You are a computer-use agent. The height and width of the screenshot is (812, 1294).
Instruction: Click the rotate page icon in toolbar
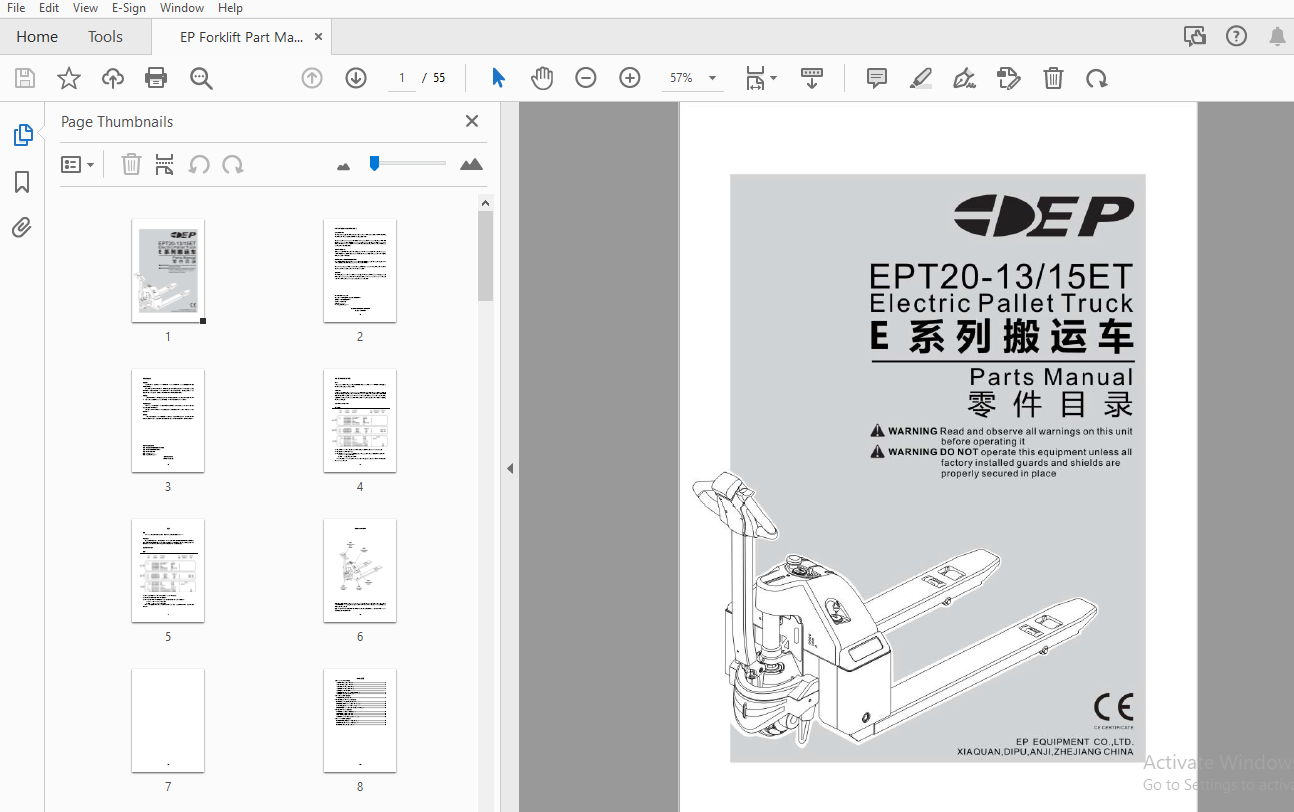pyautogui.click(x=1097, y=78)
